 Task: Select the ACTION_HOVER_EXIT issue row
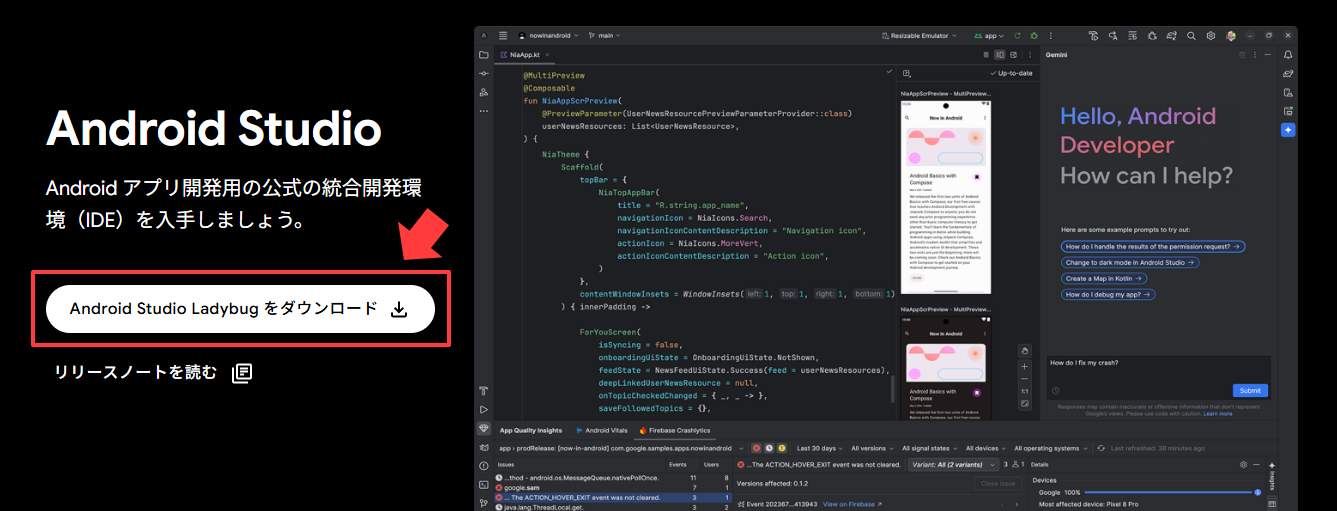pyautogui.click(x=612, y=497)
